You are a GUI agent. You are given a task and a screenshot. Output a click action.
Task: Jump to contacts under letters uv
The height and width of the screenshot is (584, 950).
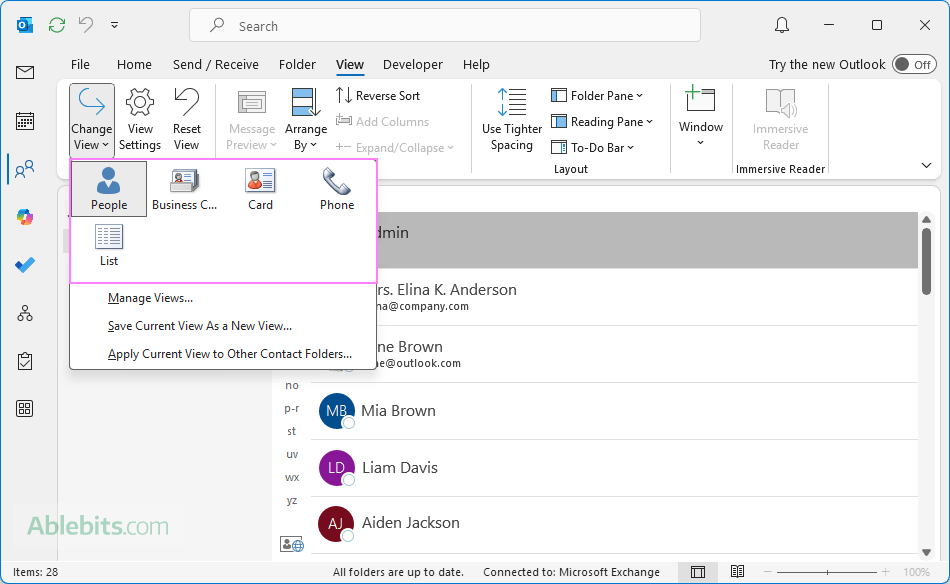tap(292, 454)
